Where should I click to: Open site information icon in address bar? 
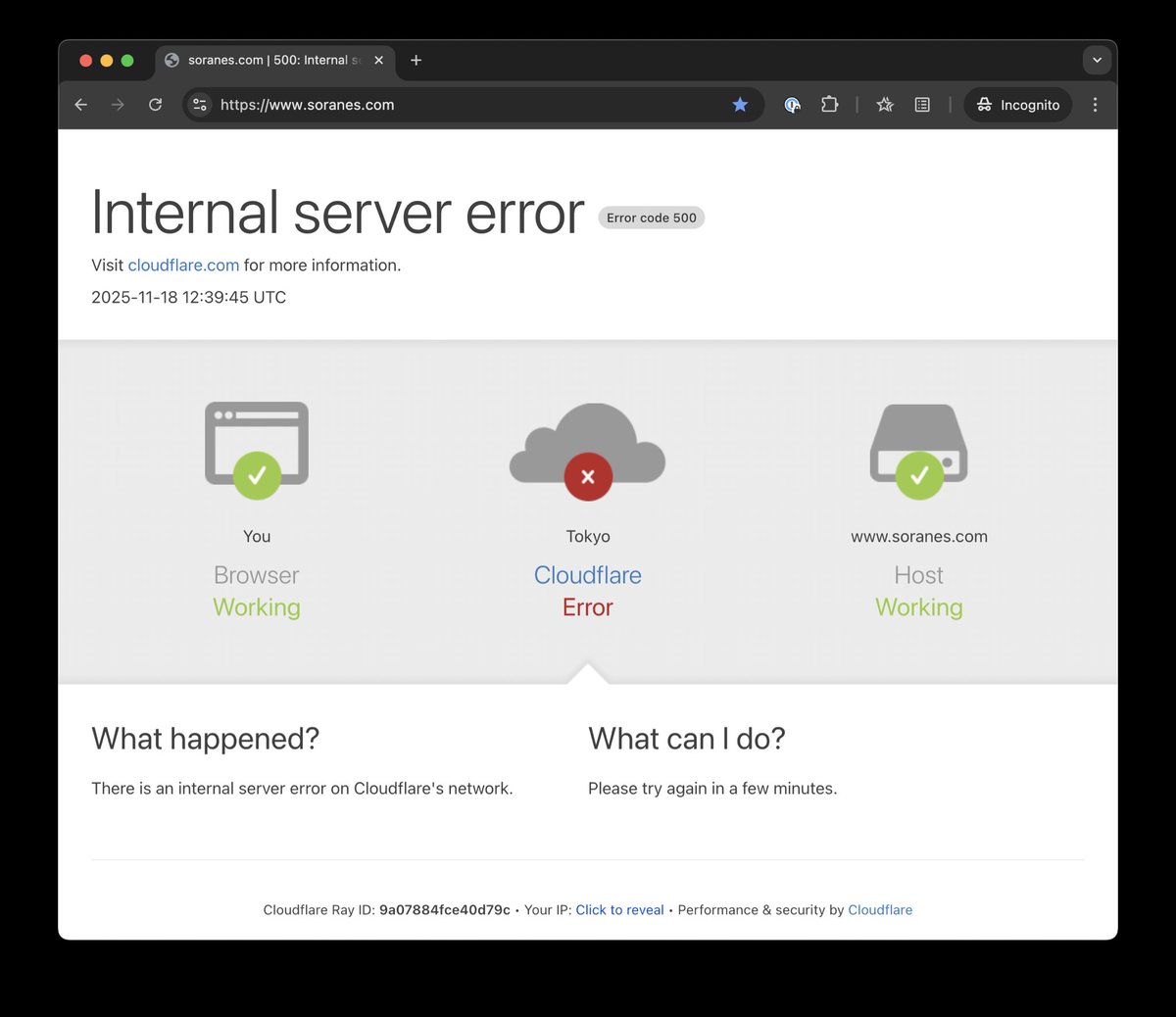(x=200, y=105)
